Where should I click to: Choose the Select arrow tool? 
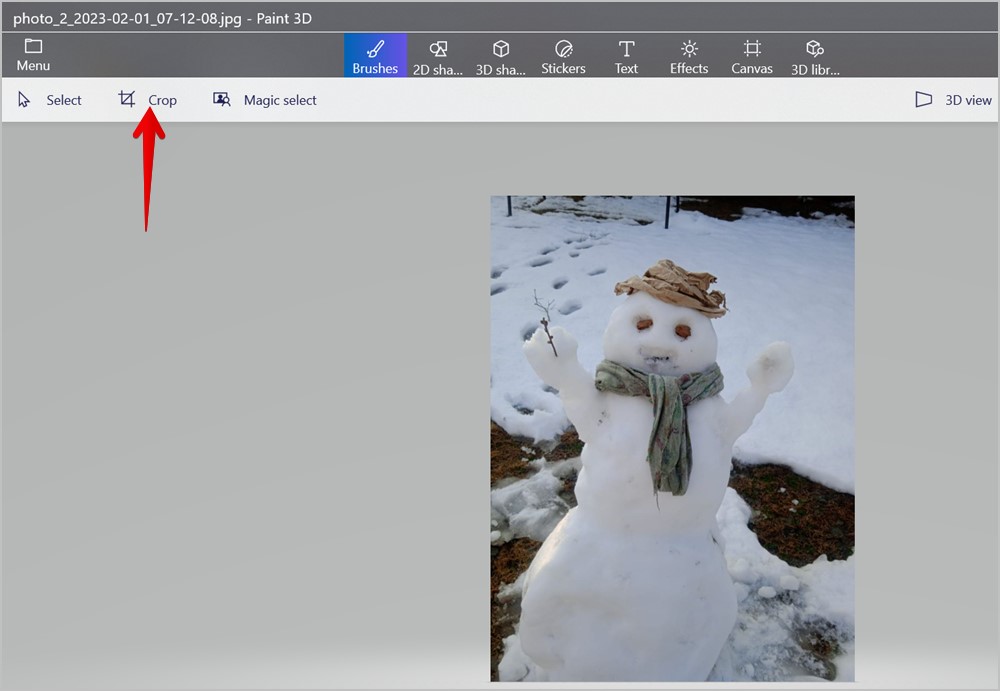coord(50,100)
